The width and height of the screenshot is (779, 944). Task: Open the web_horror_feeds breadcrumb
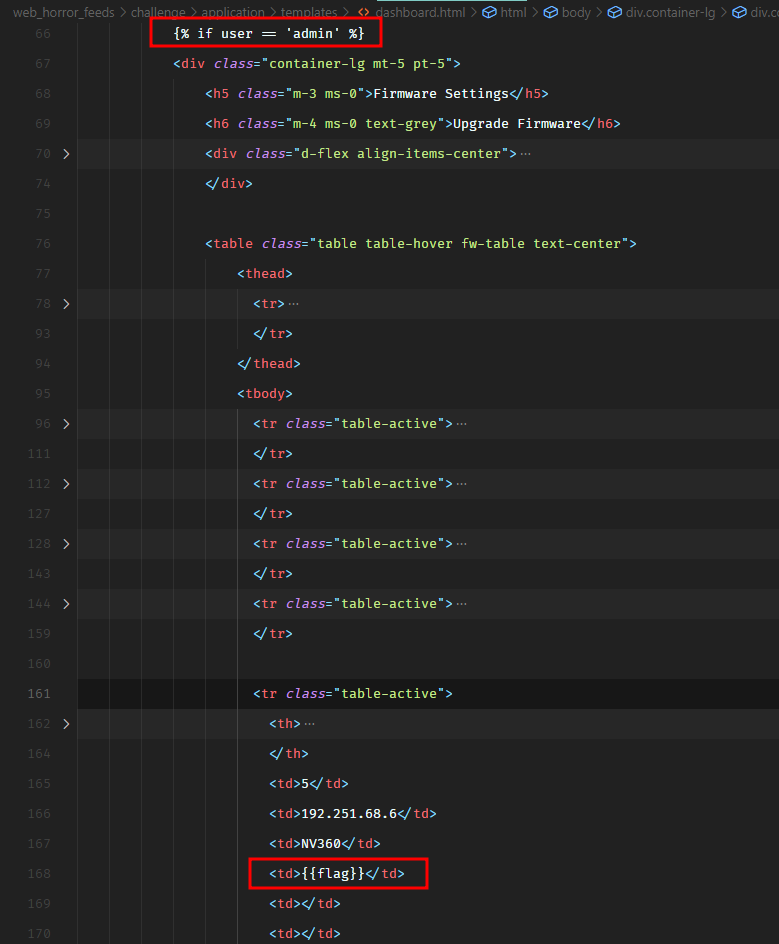coord(63,13)
